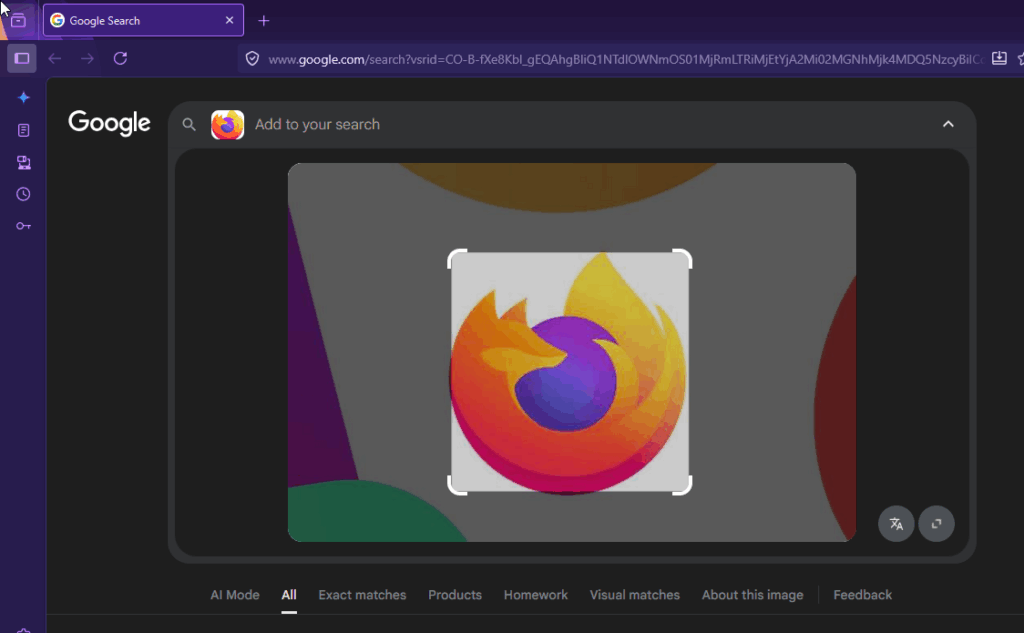Click the Firefox logo in selected region

(x=569, y=373)
